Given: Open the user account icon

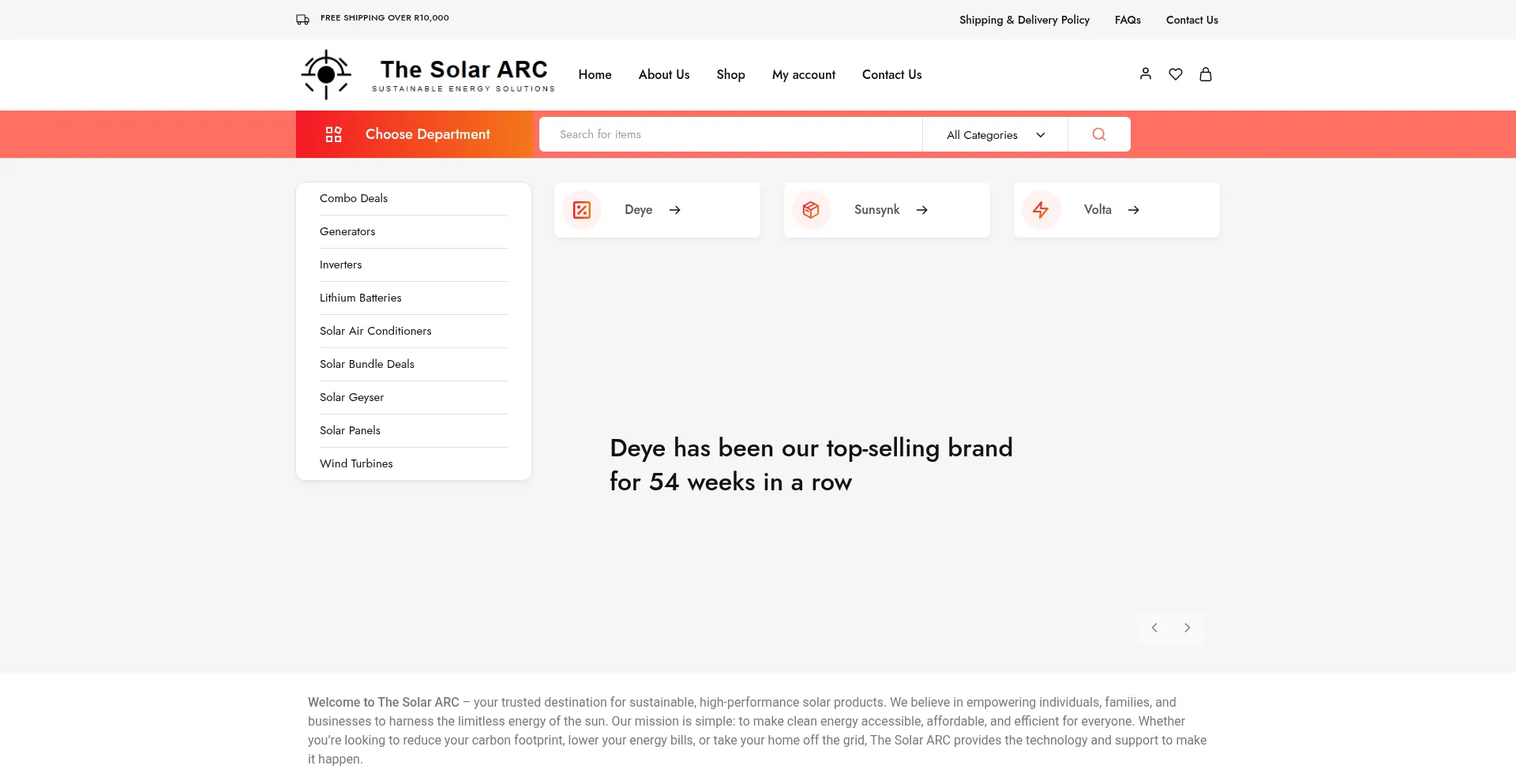Looking at the screenshot, I should [x=1145, y=74].
